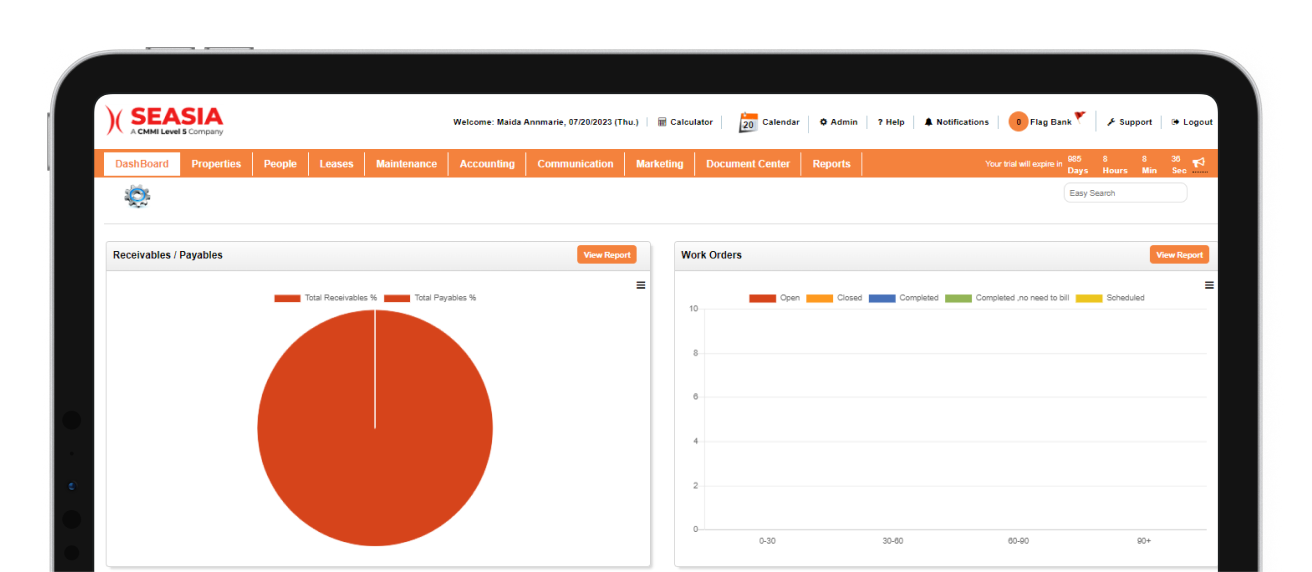Hide Total Payables % in pie legend
This screenshot has height=572, width=1312.
[x=397, y=298]
